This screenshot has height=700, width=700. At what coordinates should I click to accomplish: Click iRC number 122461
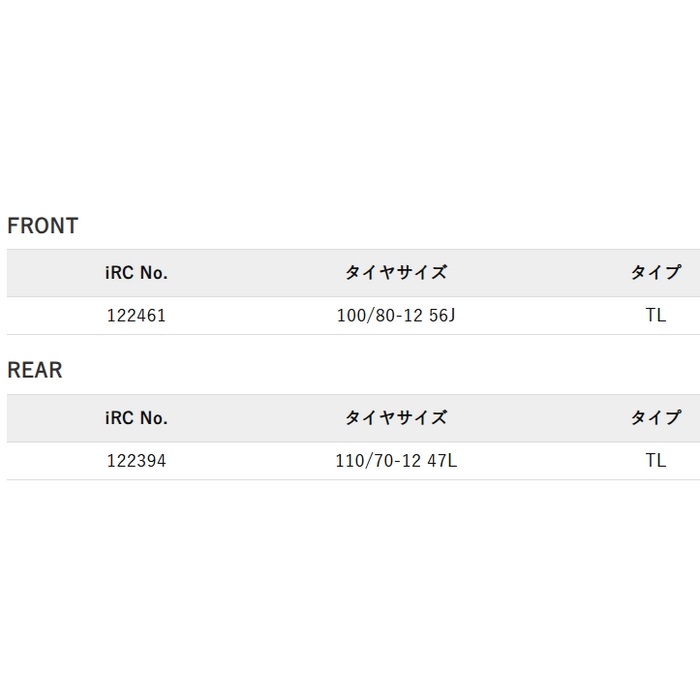(135, 316)
